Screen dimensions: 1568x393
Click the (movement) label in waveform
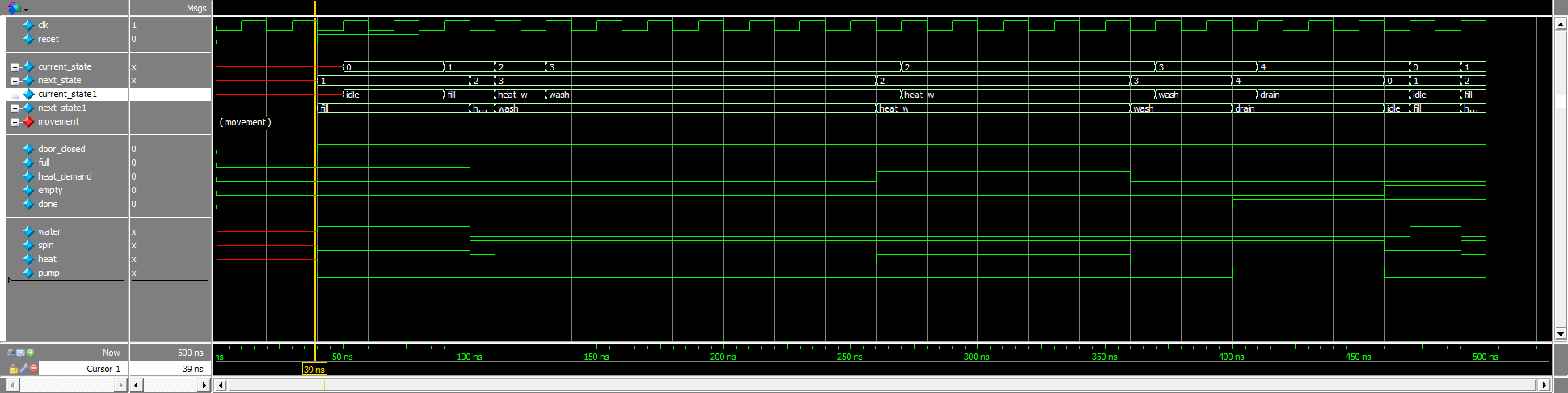tap(246, 122)
